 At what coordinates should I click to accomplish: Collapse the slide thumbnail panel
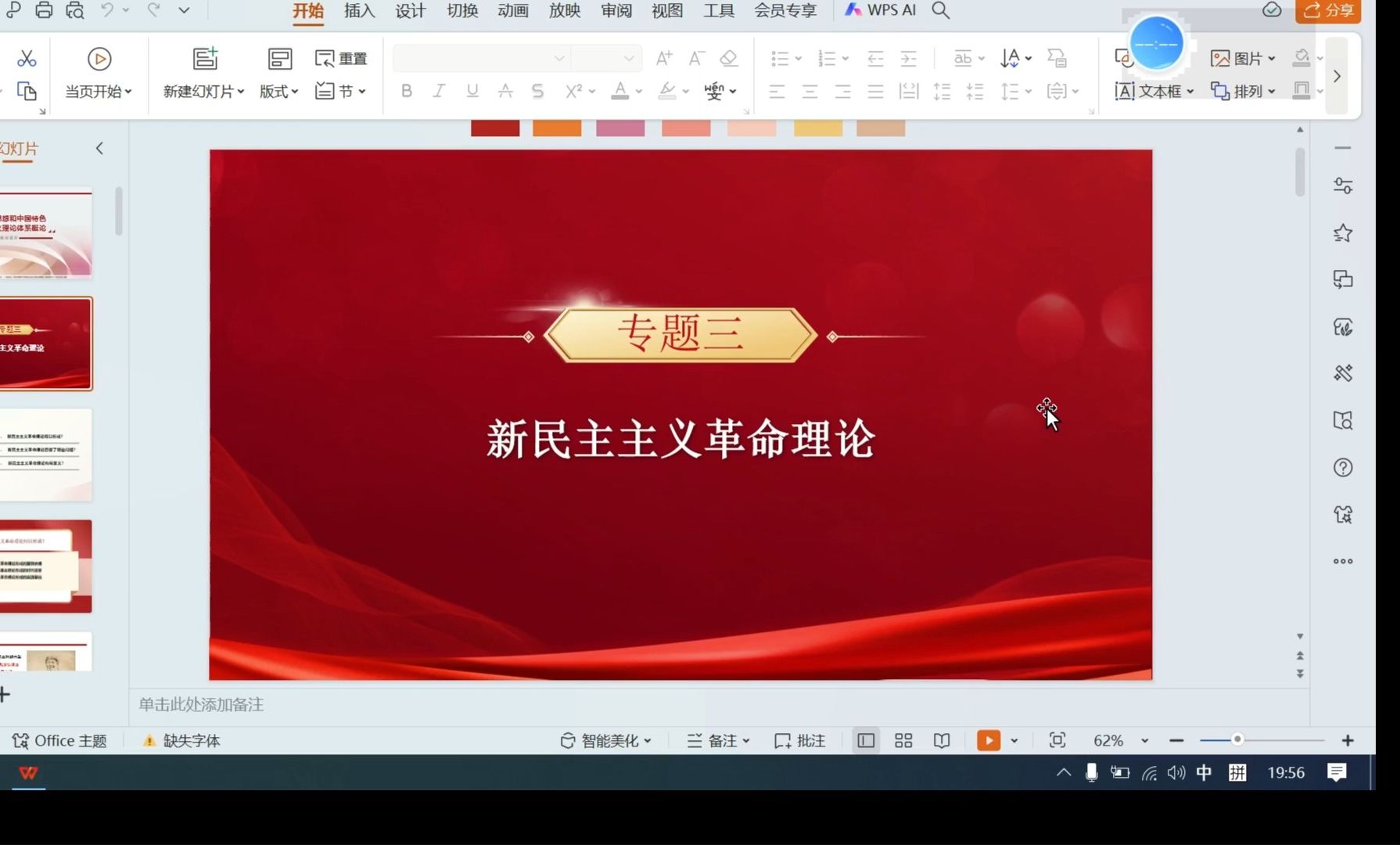(99, 148)
